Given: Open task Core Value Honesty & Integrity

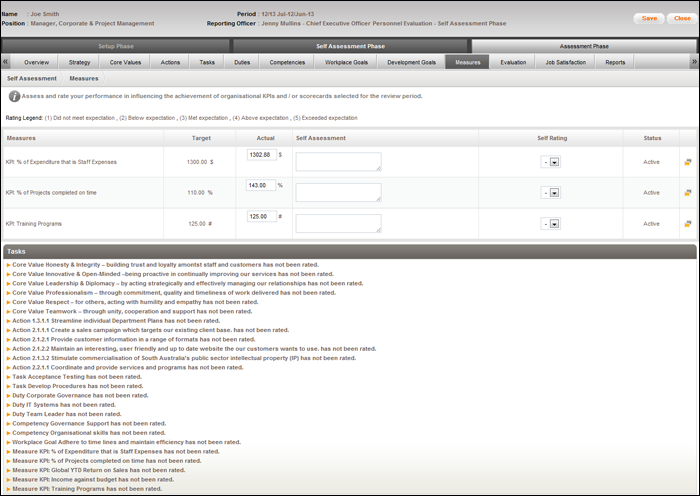Looking at the screenshot, I should pos(165,265).
